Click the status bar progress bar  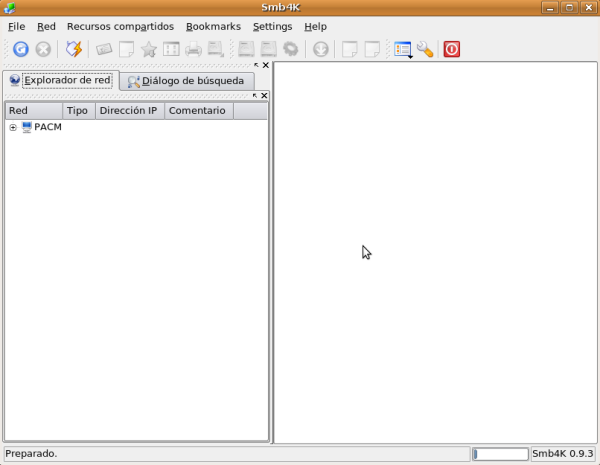coord(500,454)
